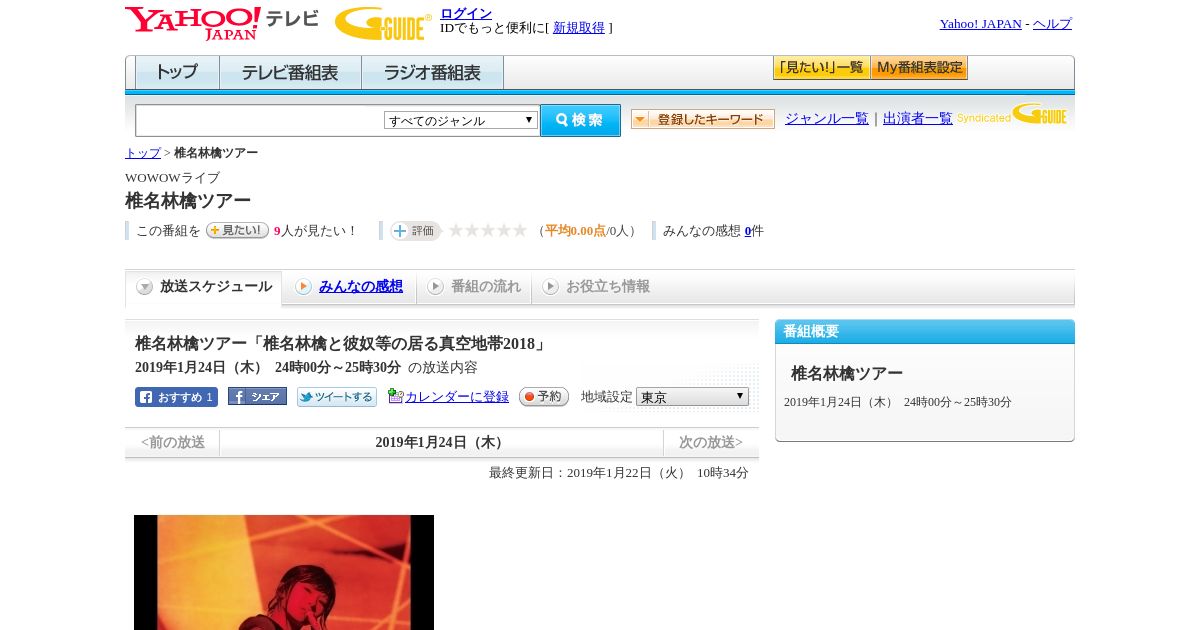Go to 次の放送>
Screen dimensions: 1200x630
point(711,442)
